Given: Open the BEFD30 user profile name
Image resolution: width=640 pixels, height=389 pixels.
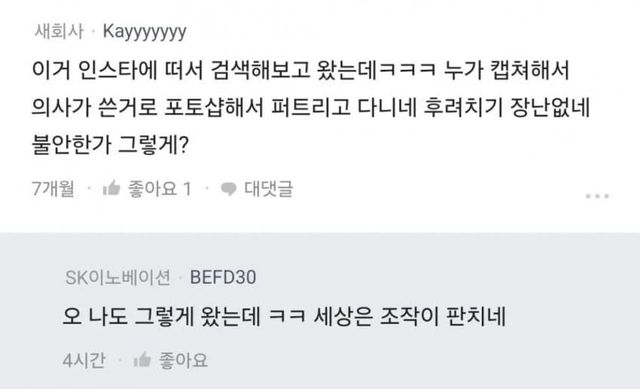Looking at the screenshot, I should [x=223, y=278].
